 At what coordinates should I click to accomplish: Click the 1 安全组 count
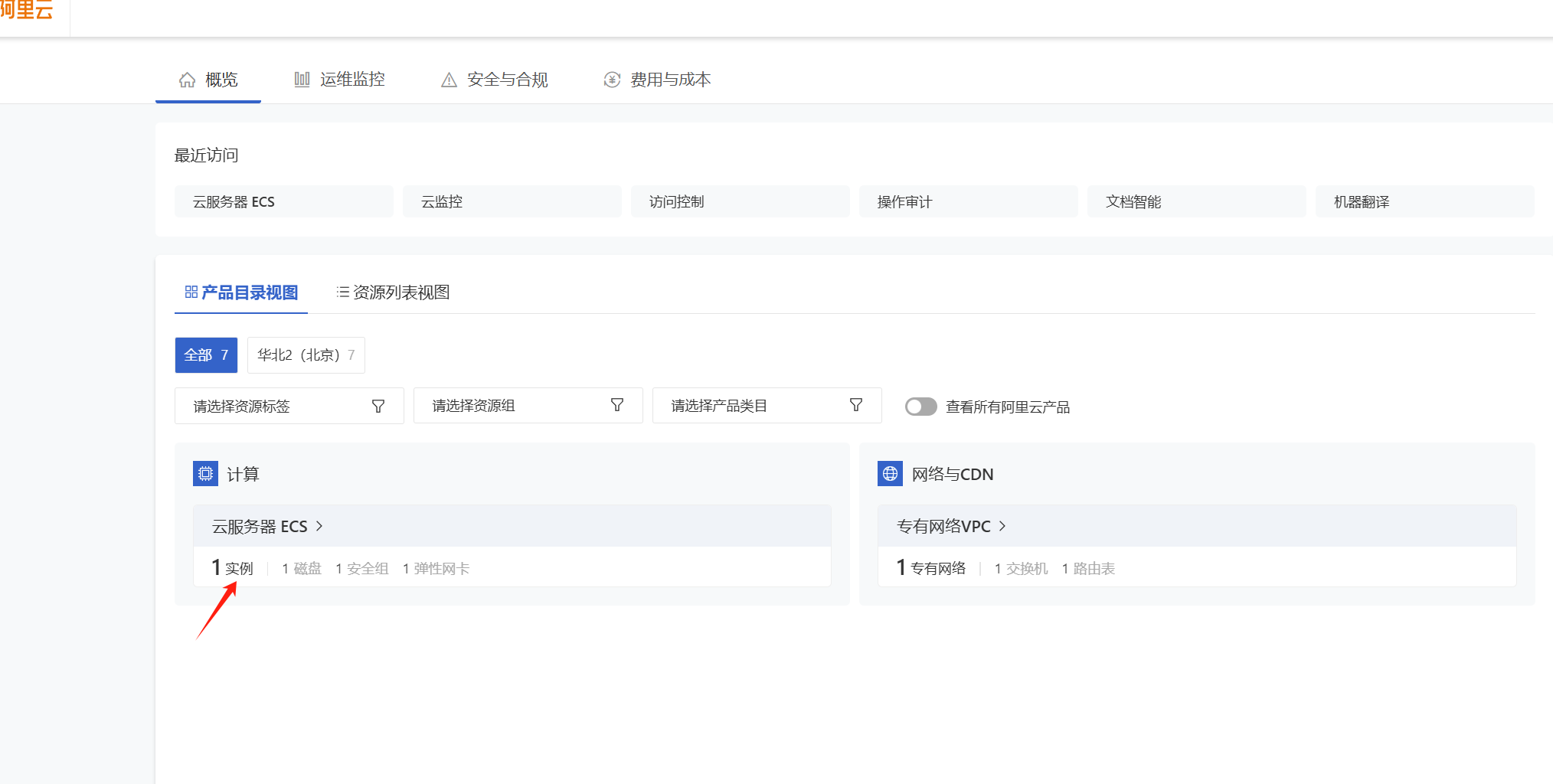point(362,569)
